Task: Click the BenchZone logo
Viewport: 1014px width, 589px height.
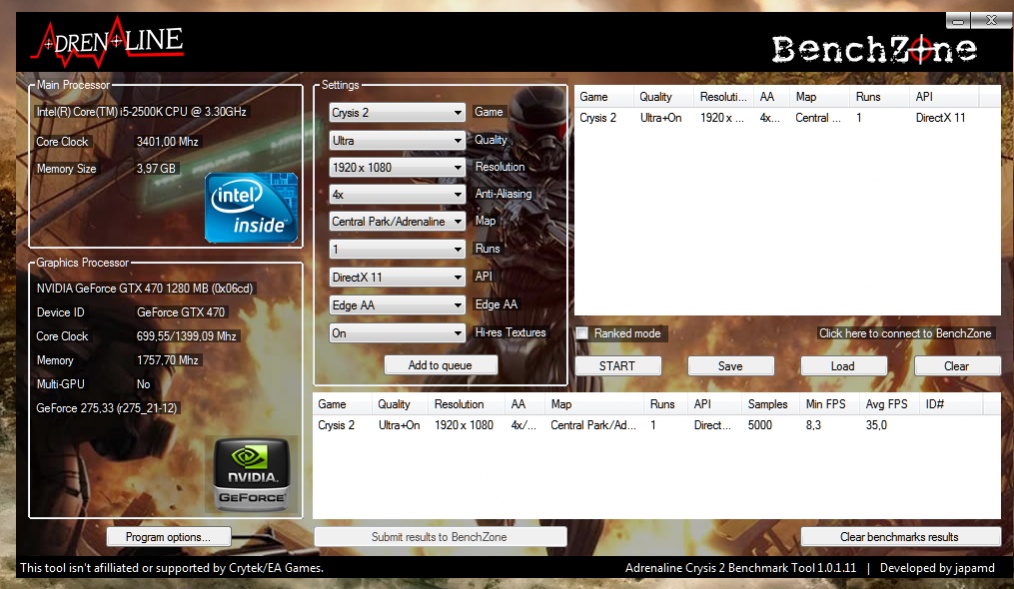Action: click(x=874, y=50)
